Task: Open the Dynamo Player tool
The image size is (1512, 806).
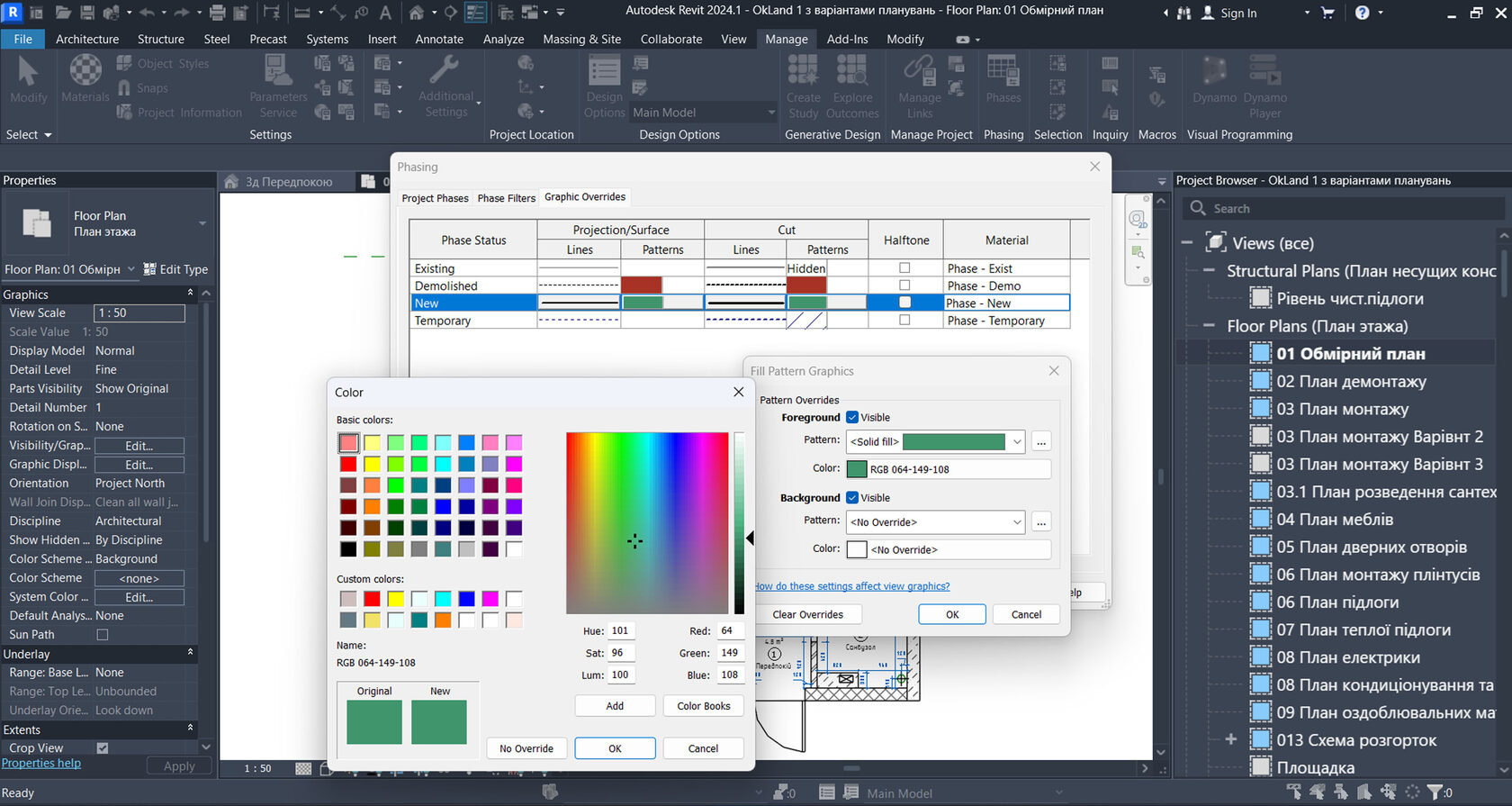Action: point(1265,86)
